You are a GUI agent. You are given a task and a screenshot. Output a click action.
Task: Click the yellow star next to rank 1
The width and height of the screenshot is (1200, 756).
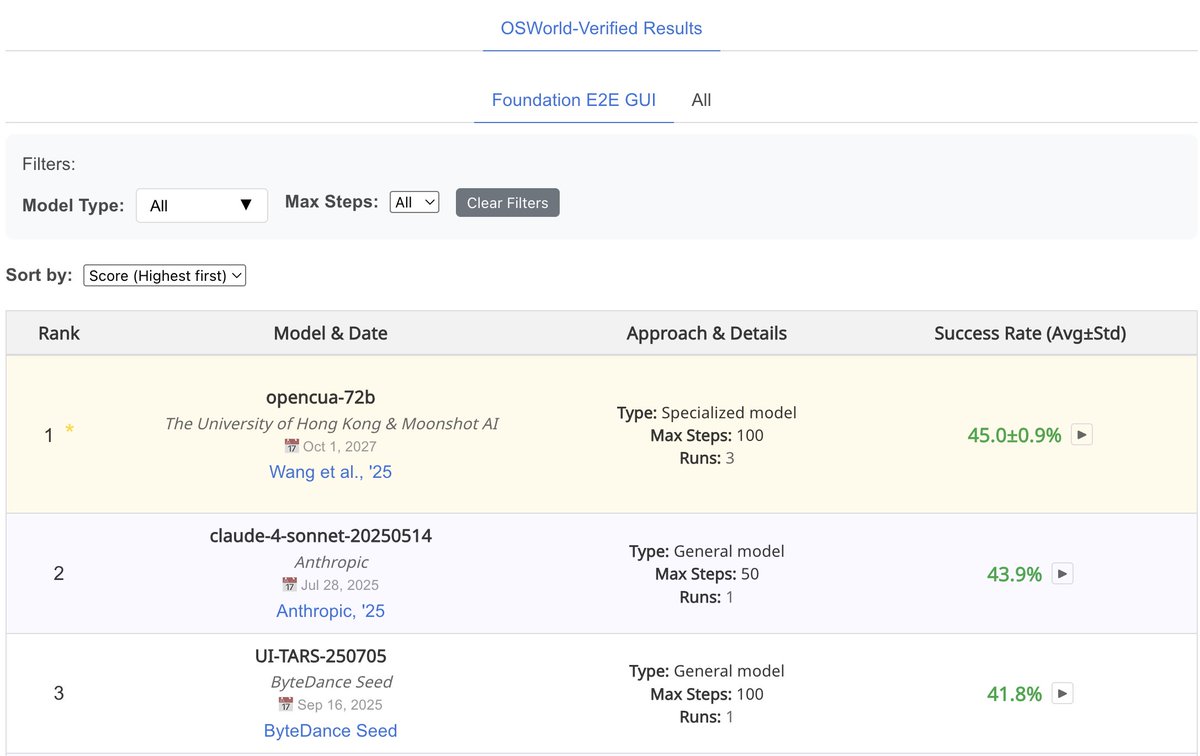69,432
